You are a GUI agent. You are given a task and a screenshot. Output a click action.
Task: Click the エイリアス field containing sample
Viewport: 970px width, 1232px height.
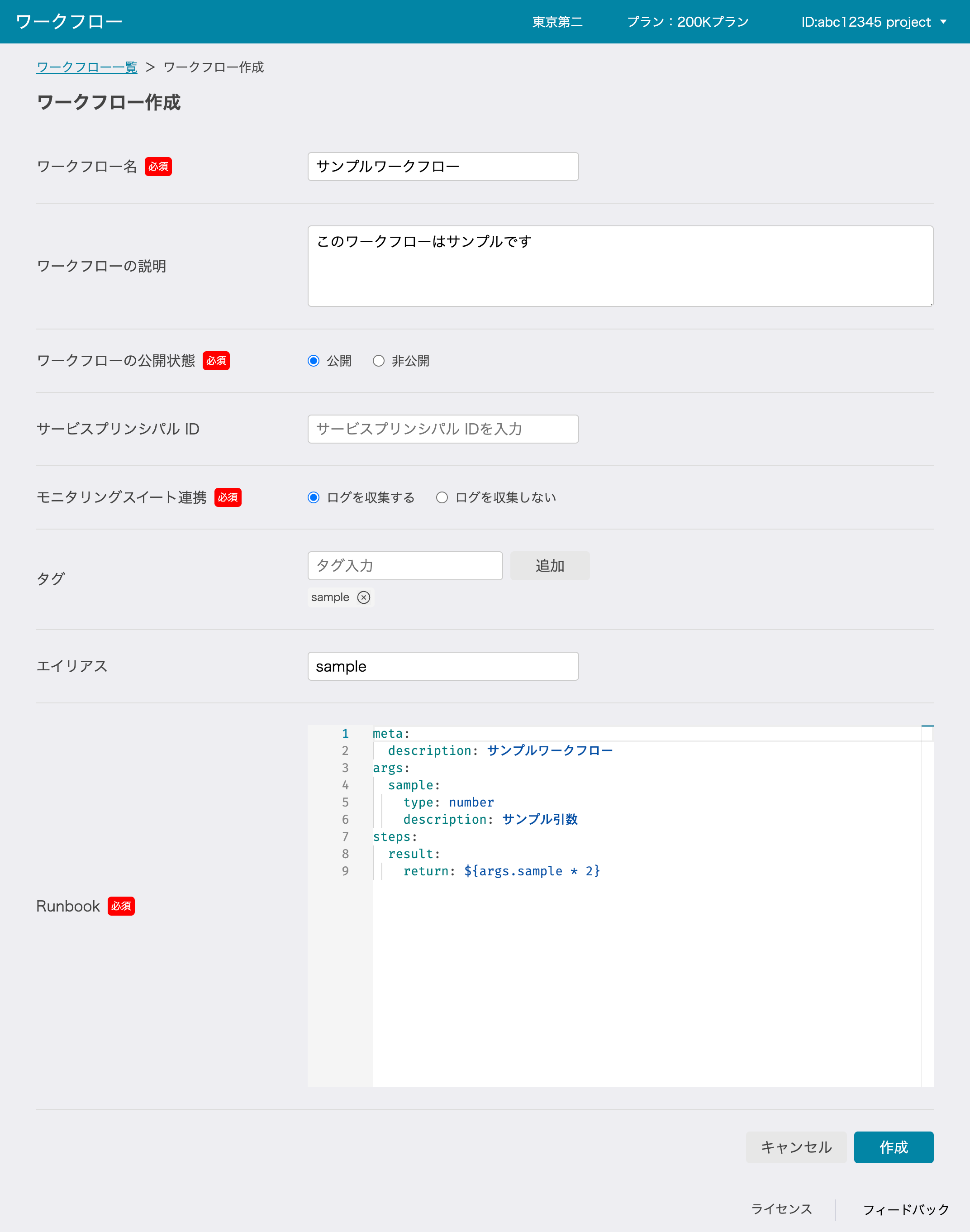point(442,666)
